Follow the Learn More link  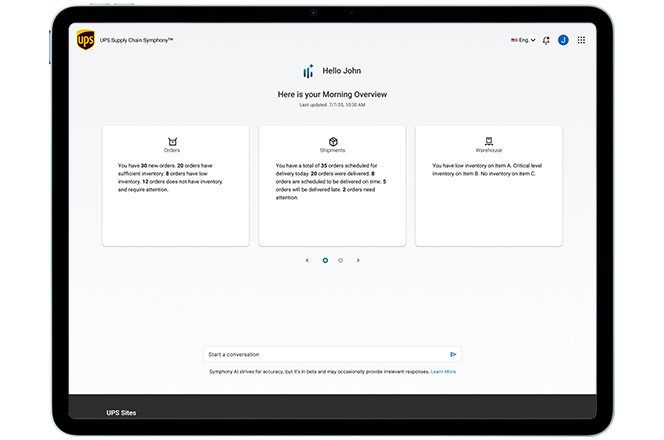point(443,372)
